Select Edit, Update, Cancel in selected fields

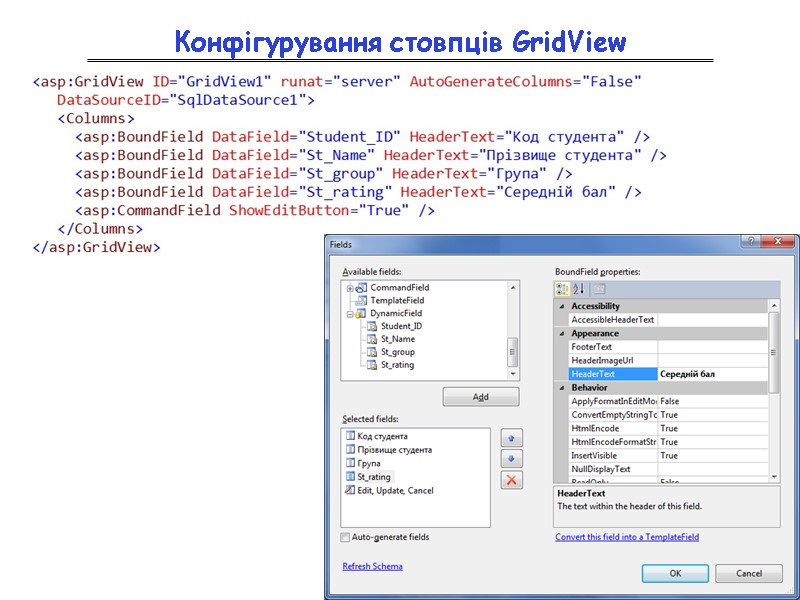[x=395, y=490]
